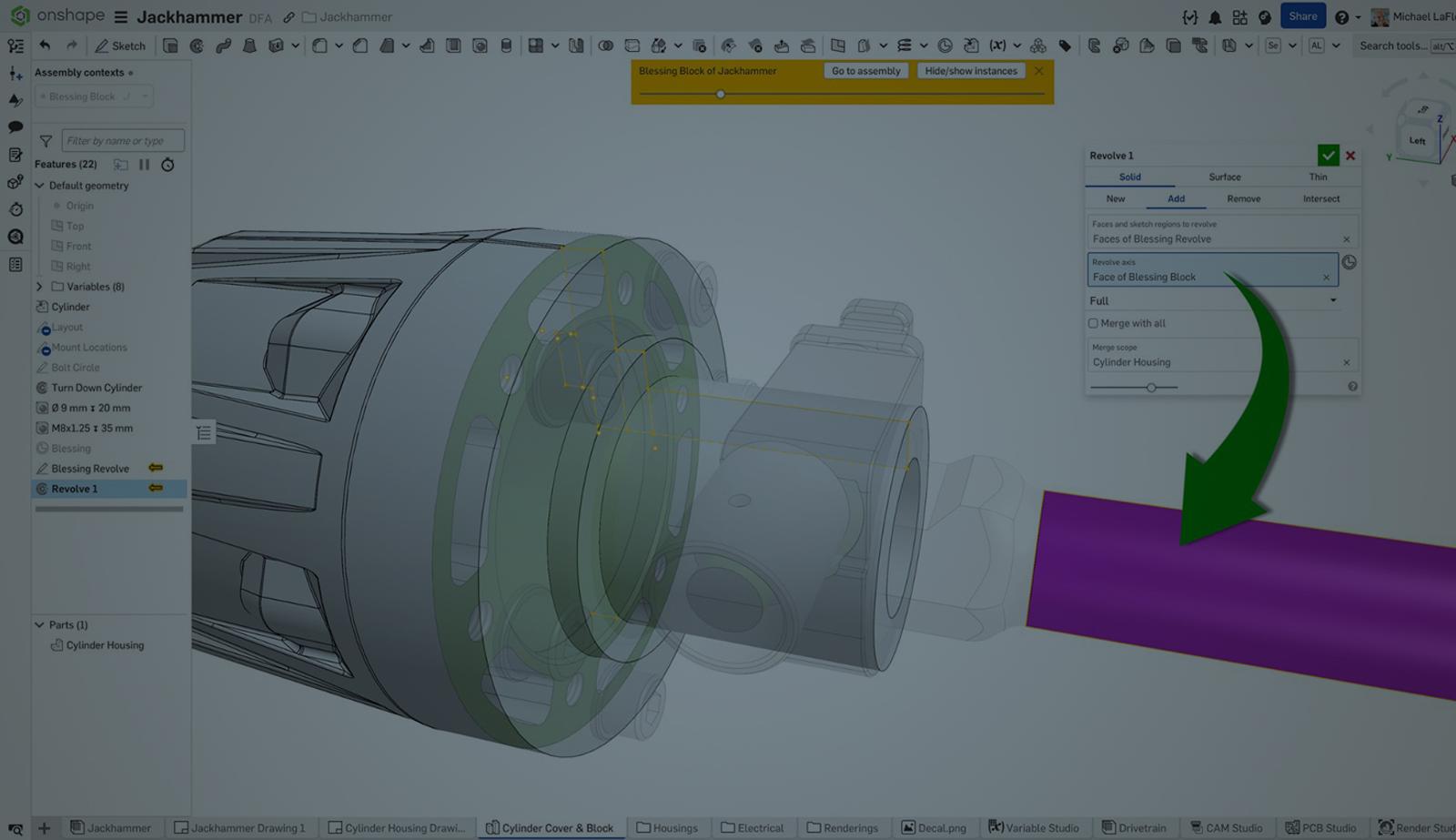Open the Extrude tool
The height and width of the screenshot is (840, 1456).
coord(169,45)
